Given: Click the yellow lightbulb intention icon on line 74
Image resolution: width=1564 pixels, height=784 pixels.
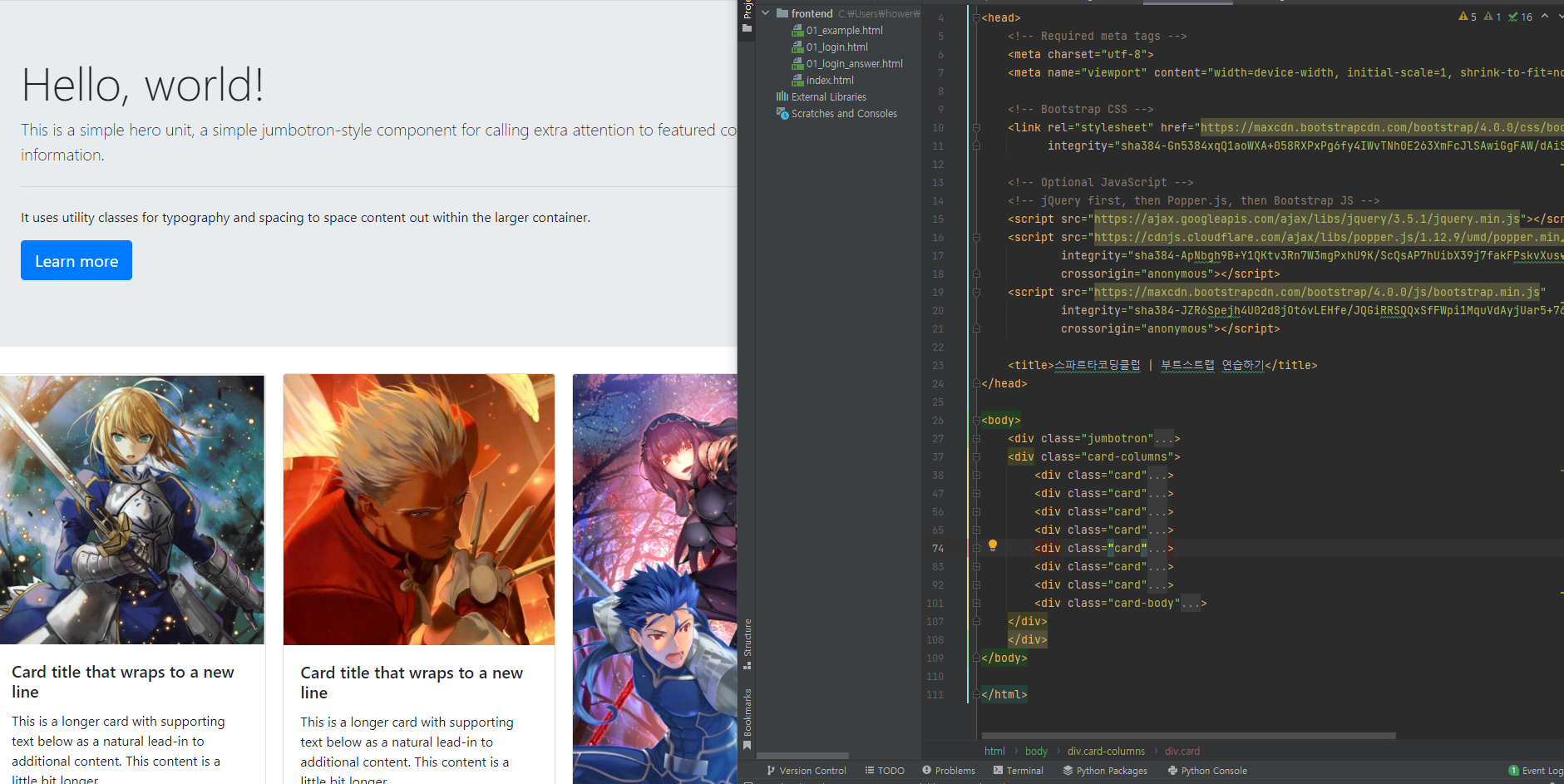Looking at the screenshot, I should click(992, 546).
